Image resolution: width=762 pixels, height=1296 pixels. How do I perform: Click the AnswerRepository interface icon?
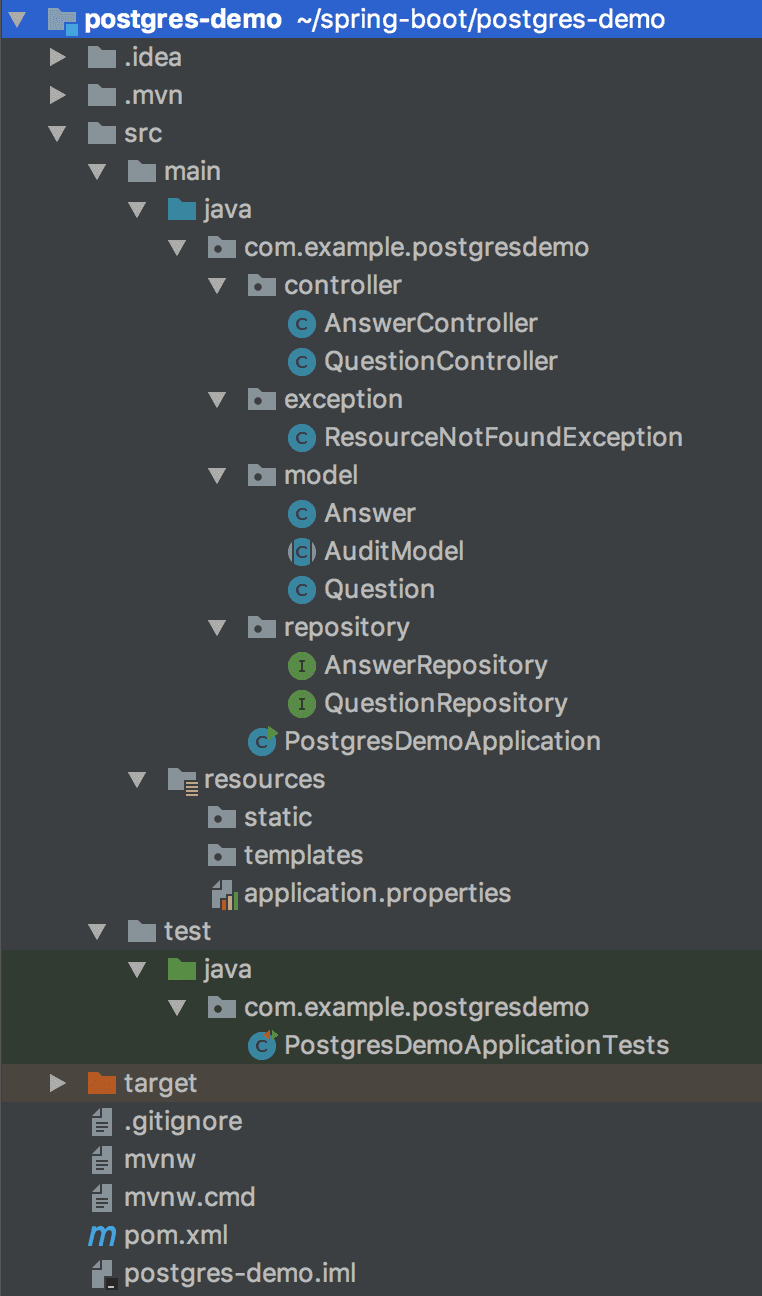point(301,665)
